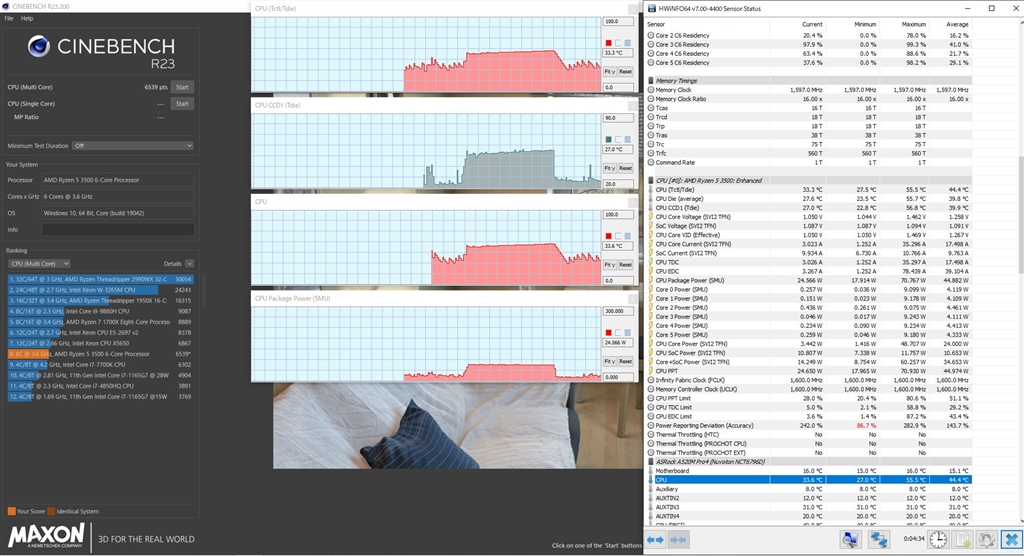Click icon beside Thermal Throttling (HTC)
This screenshot has width=1024, height=556.
point(651,434)
